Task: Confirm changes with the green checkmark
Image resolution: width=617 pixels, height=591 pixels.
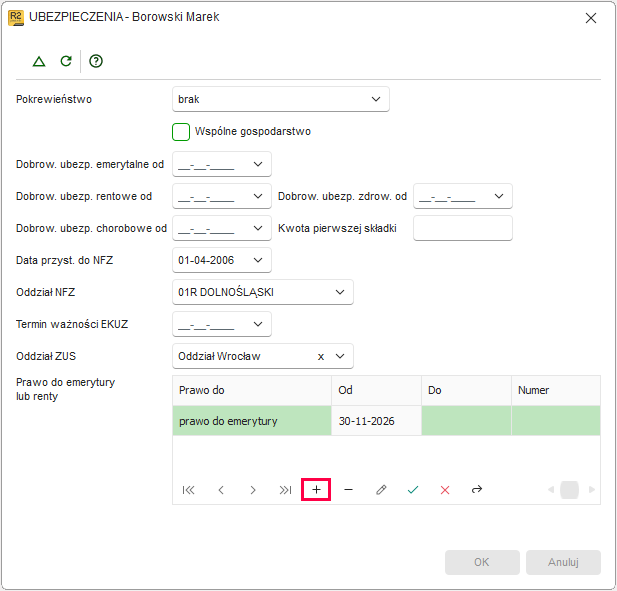Action: pyautogui.click(x=413, y=489)
